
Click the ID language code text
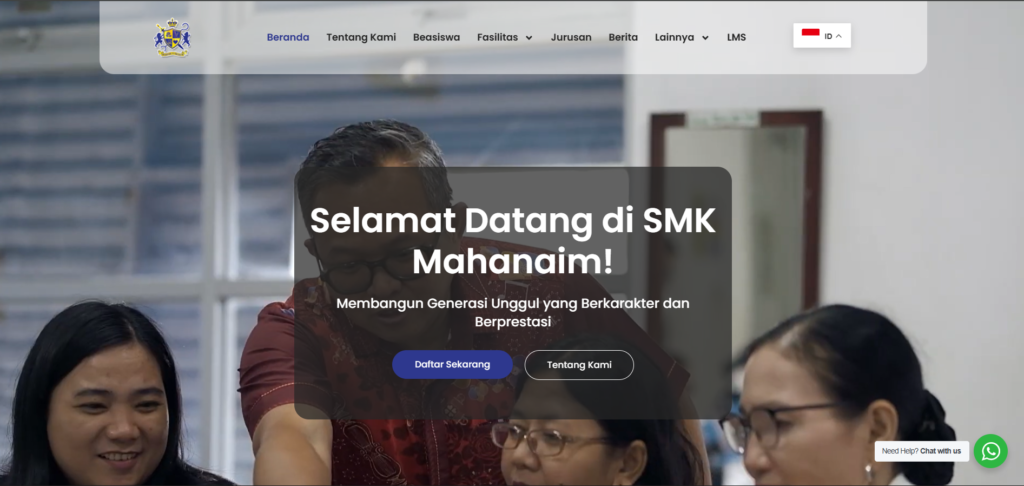click(x=828, y=37)
